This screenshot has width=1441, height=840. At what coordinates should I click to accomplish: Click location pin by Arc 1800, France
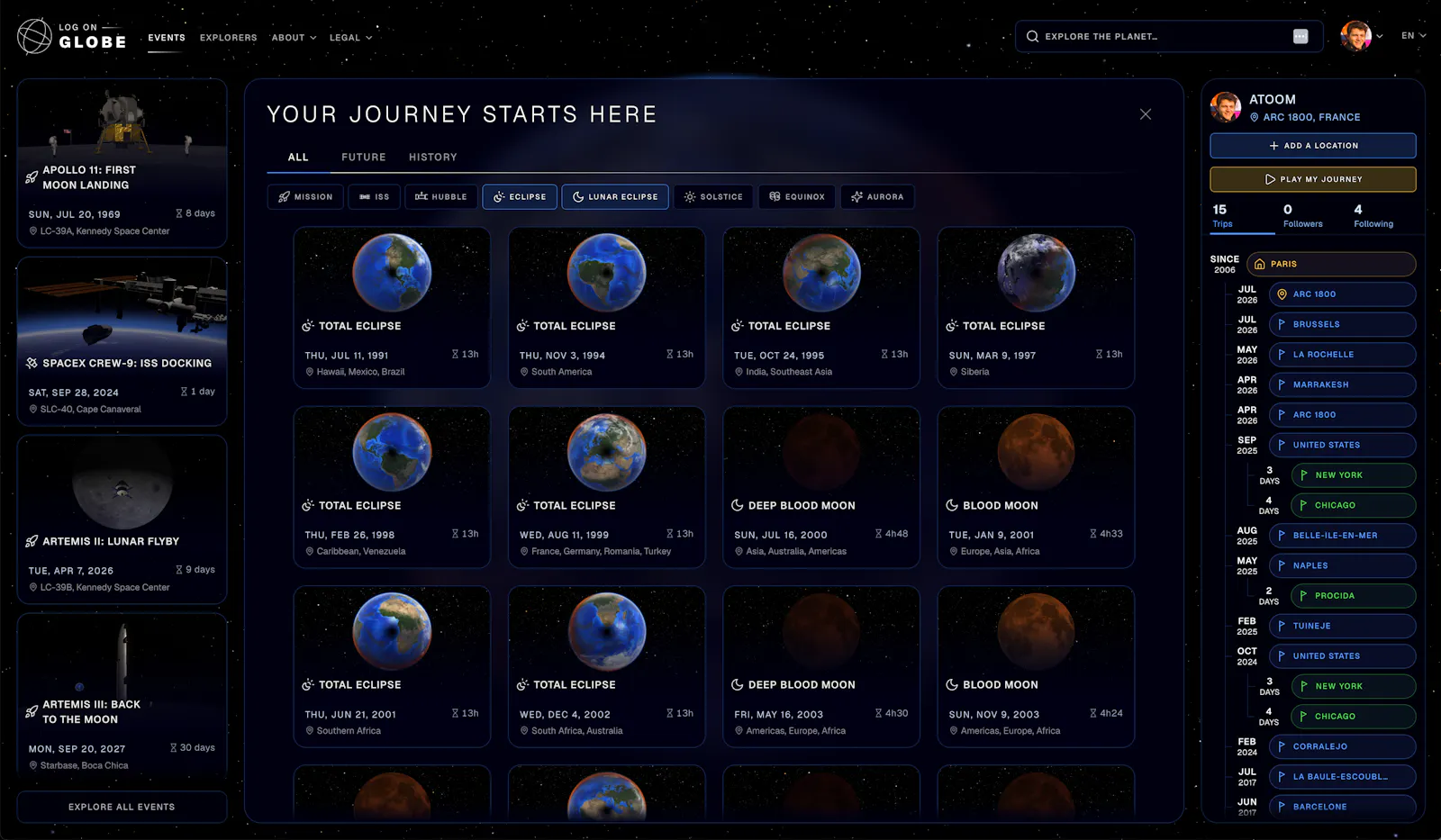[x=1255, y=117]
